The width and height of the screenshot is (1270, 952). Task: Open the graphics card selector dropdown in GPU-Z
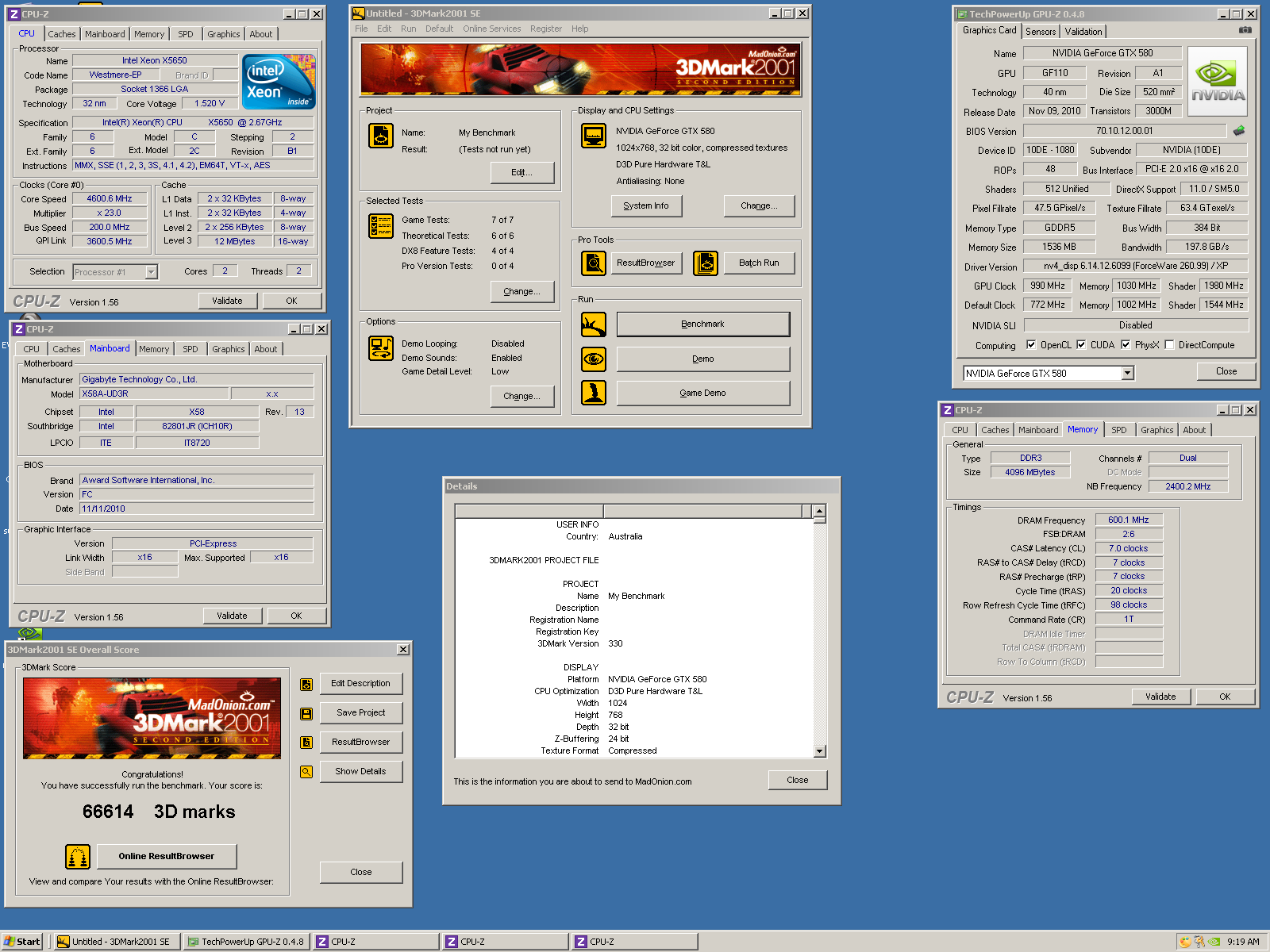coord(1127,373)
